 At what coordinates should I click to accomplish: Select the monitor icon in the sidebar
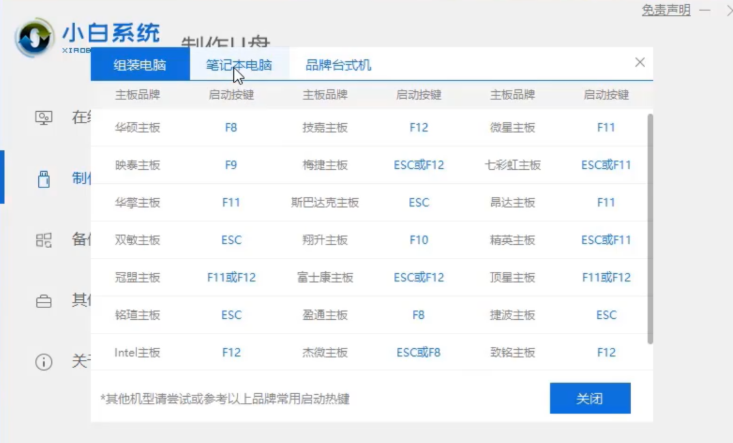coord(43,118)
